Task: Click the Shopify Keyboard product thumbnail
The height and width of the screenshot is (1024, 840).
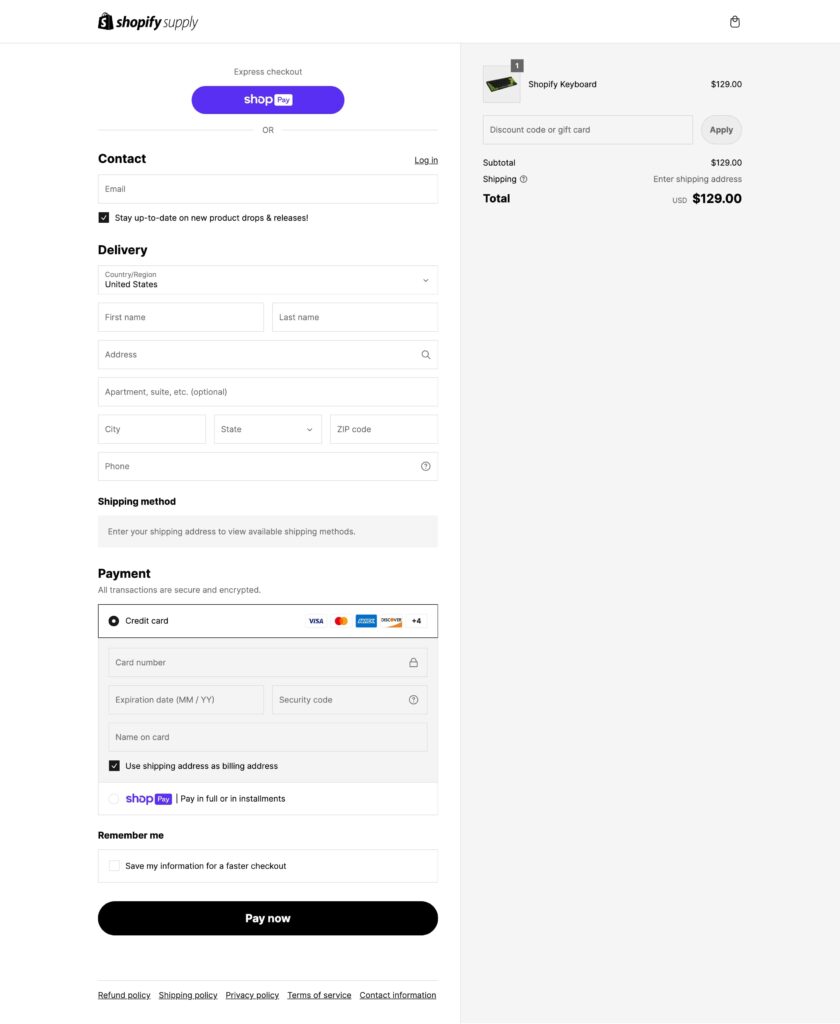Action: pyautogui.click(x=502, y=84)
